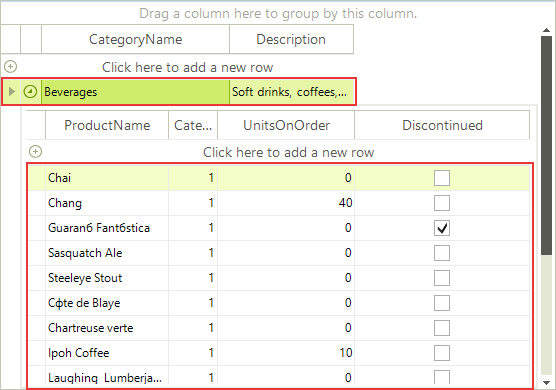This screenshot has height=390, width=556.
Task: Uncheck Discontinued for Guaraná Fantástica
Action: (x=442, y=228)
